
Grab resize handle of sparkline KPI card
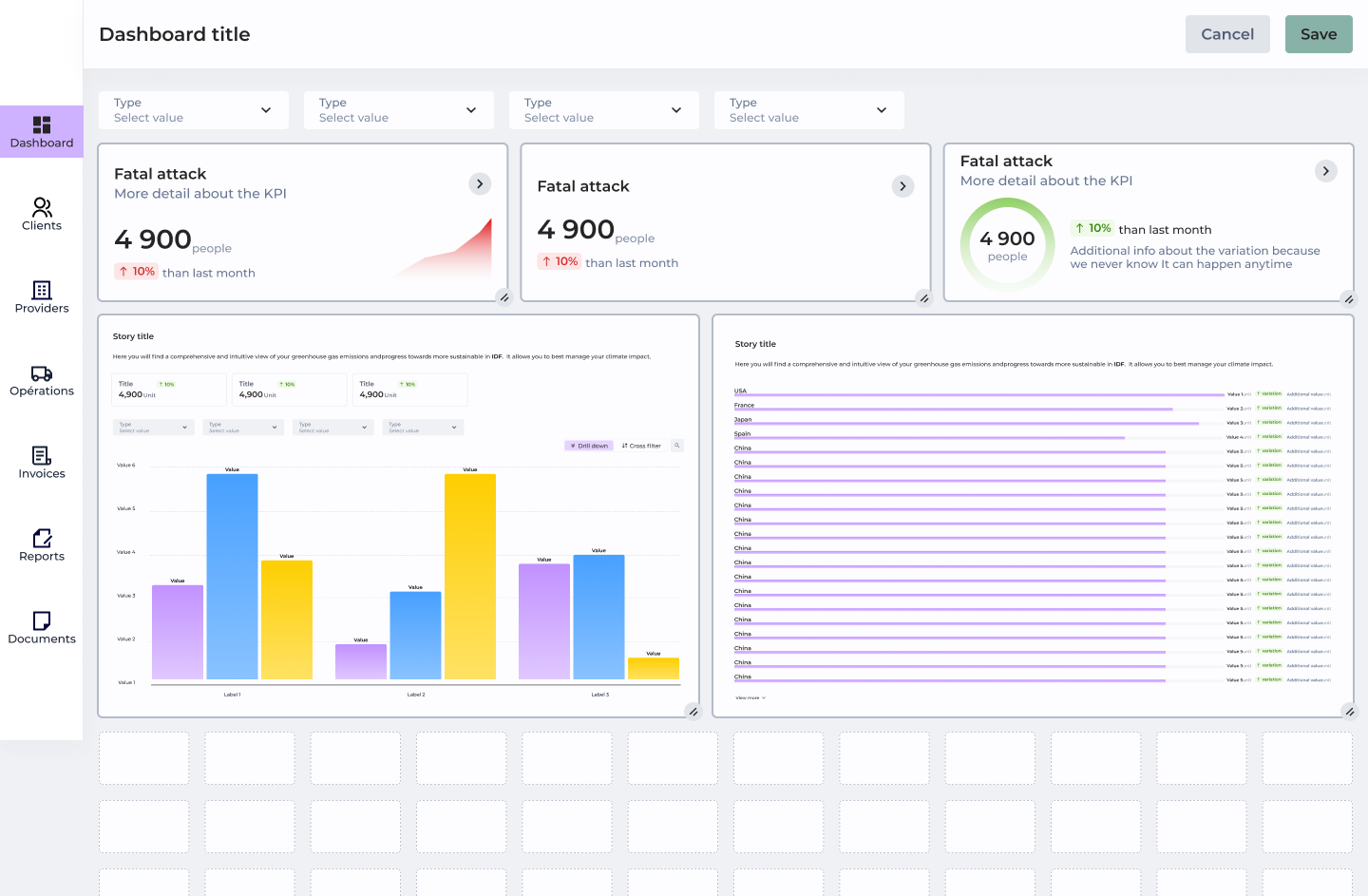[504, 297]
